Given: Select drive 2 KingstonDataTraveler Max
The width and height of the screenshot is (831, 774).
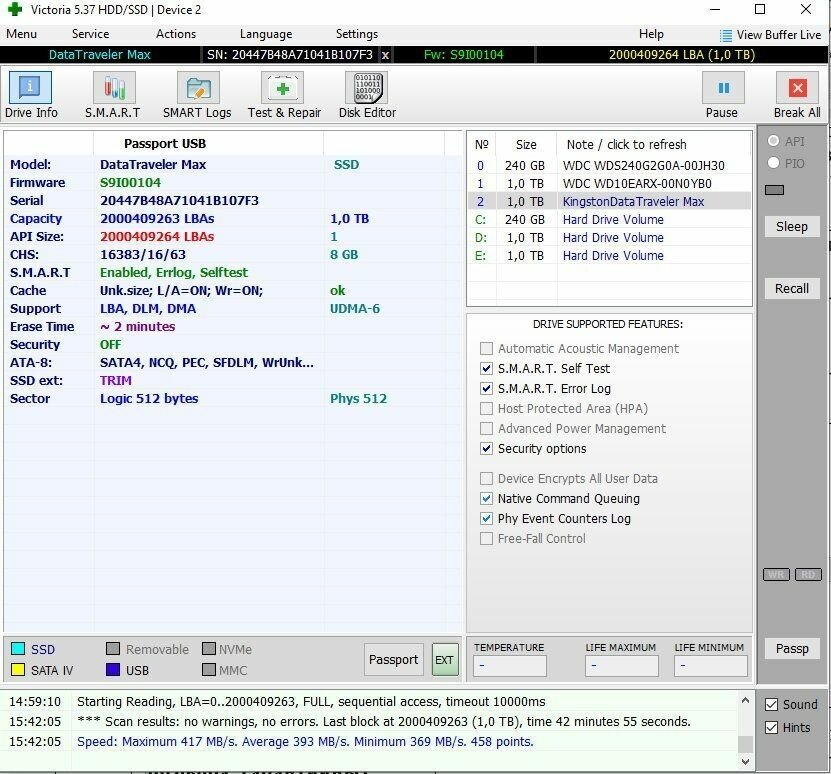Looking at the screenshot, I should click(609, 201).
